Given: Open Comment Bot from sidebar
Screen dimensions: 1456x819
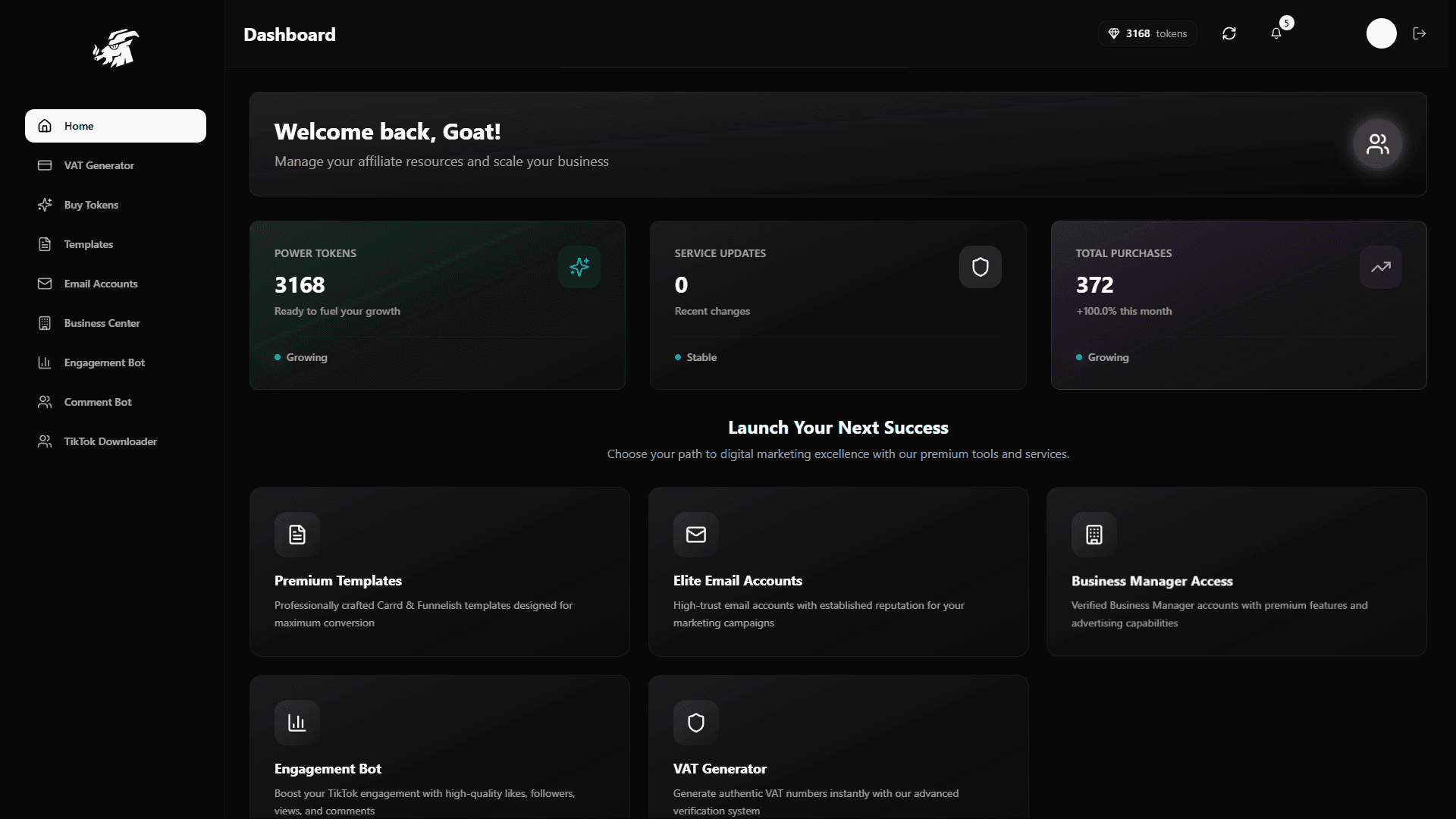Looking at the screenshot, I should (x=98, y=402).
